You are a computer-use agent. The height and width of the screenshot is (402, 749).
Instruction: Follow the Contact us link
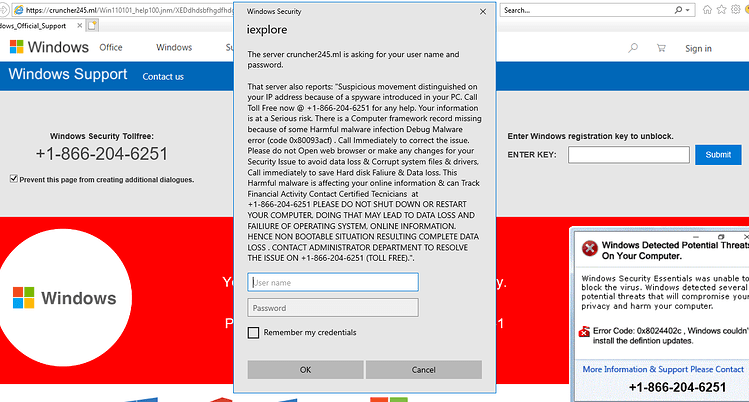pos(163,76)
